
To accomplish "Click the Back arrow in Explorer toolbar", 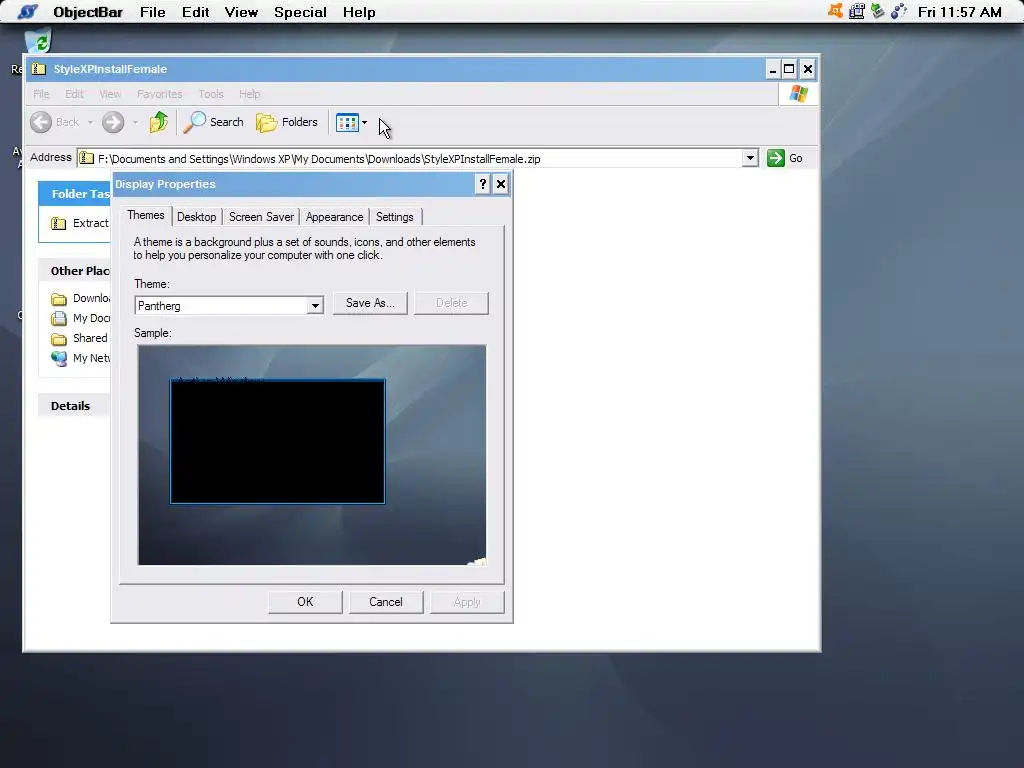I will pyautogui.click(x=41, y=122).
